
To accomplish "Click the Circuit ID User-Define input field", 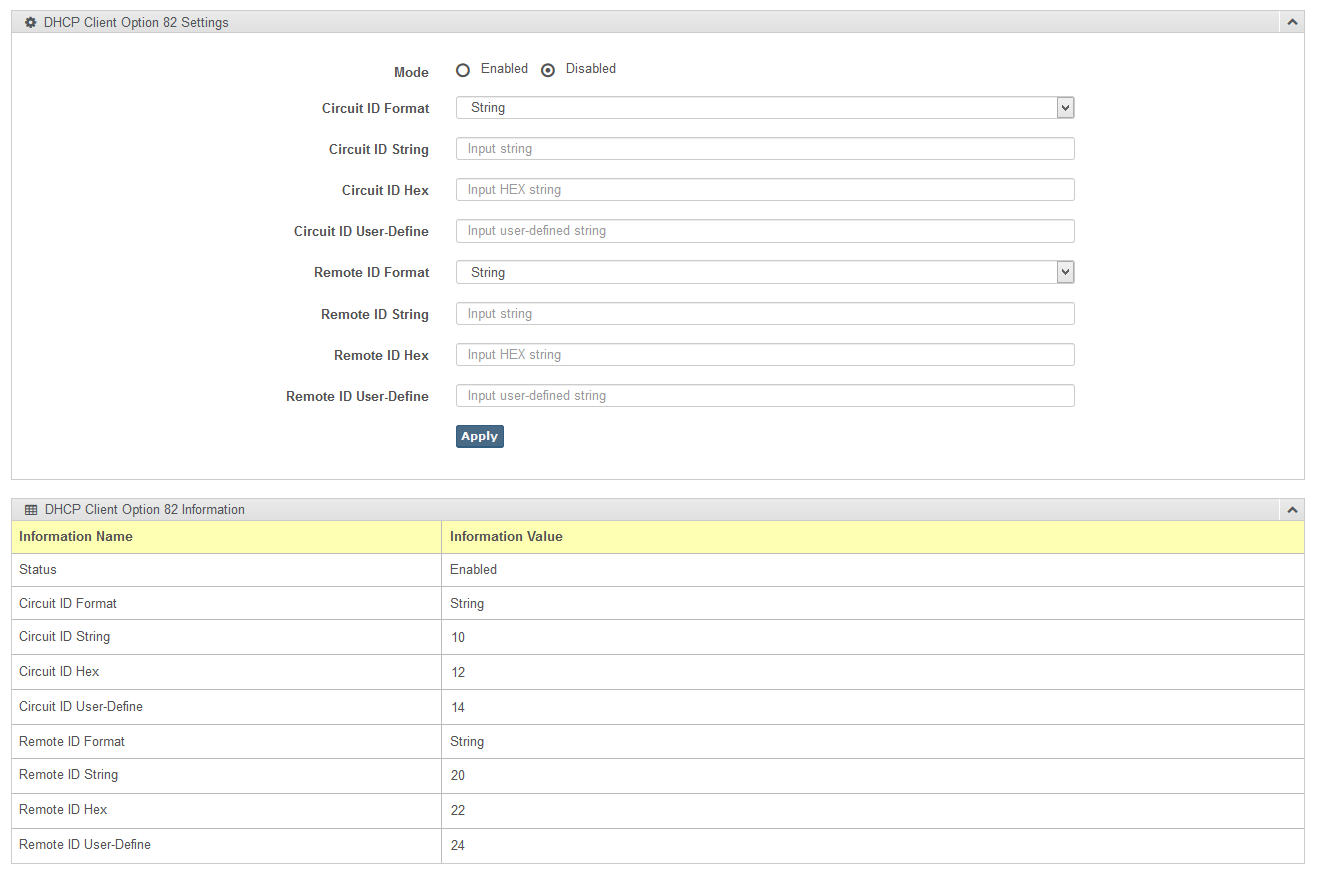I will pyautogui.click(x=764, y=231).
